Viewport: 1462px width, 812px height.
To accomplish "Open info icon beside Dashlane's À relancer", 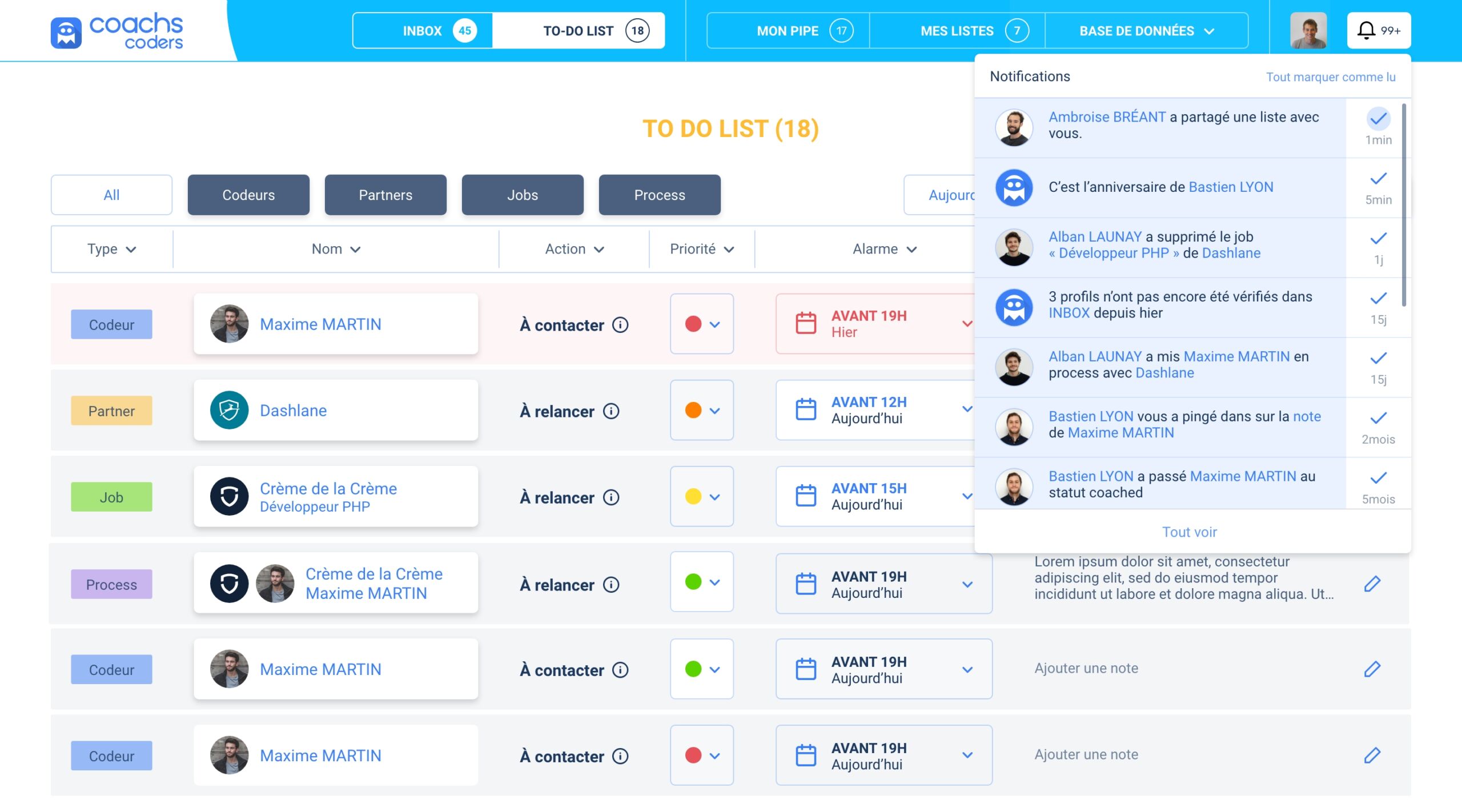I will [x=611, y=411].
